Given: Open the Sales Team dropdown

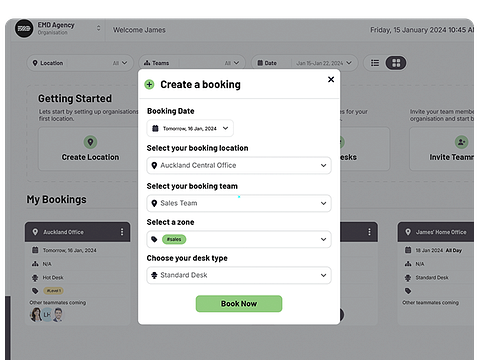Looking at the screenshot, I should 239,203.
